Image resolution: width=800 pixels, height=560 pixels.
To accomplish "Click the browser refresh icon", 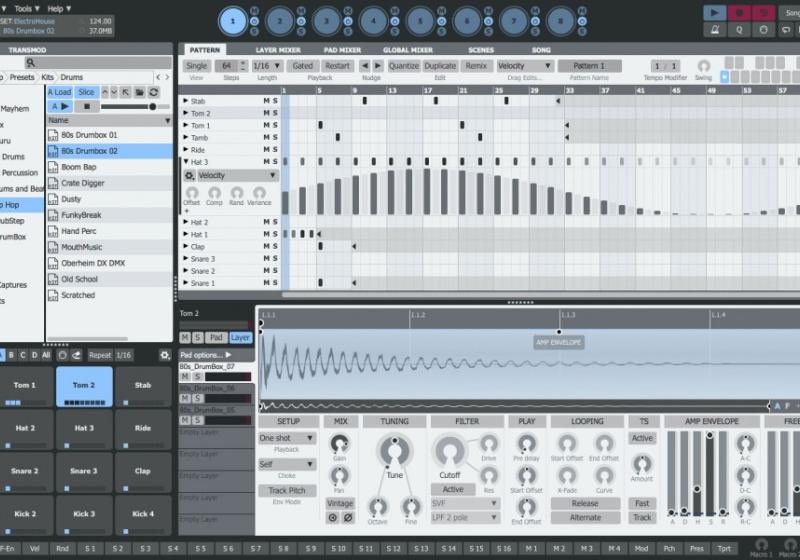I will coord(154,92).
